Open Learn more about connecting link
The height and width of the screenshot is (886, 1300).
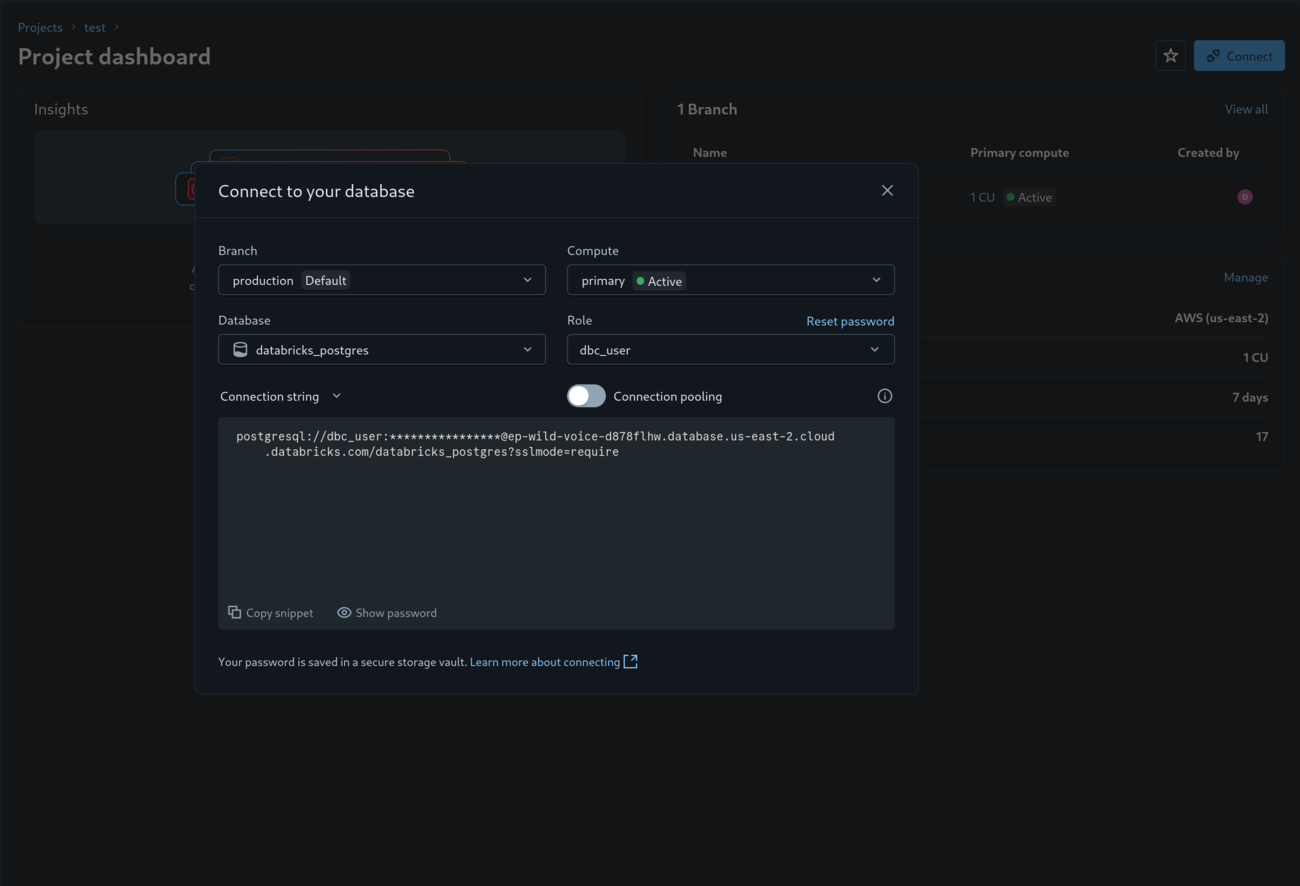(545, 662)
